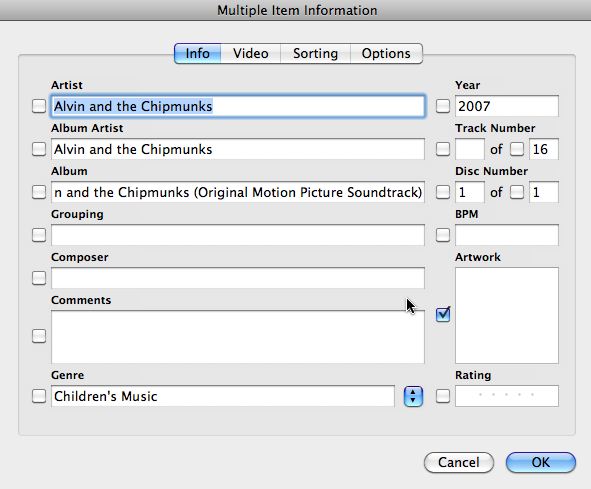
Task: Enable the Composer checkbox
Action: (x=39, y=278)
